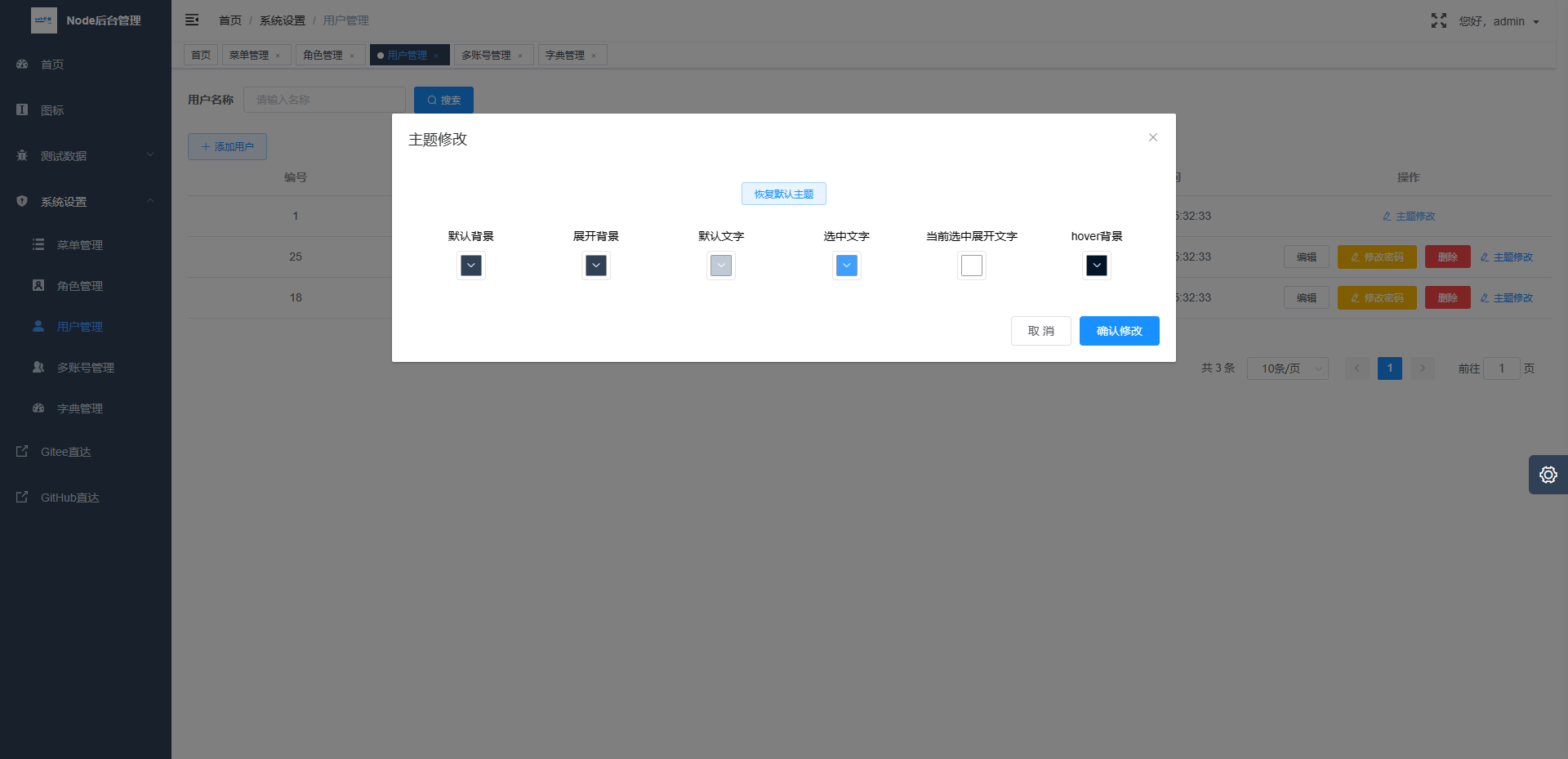
Task: Open the 10条/页 page size dropdown
Action: click(1287, 368)
